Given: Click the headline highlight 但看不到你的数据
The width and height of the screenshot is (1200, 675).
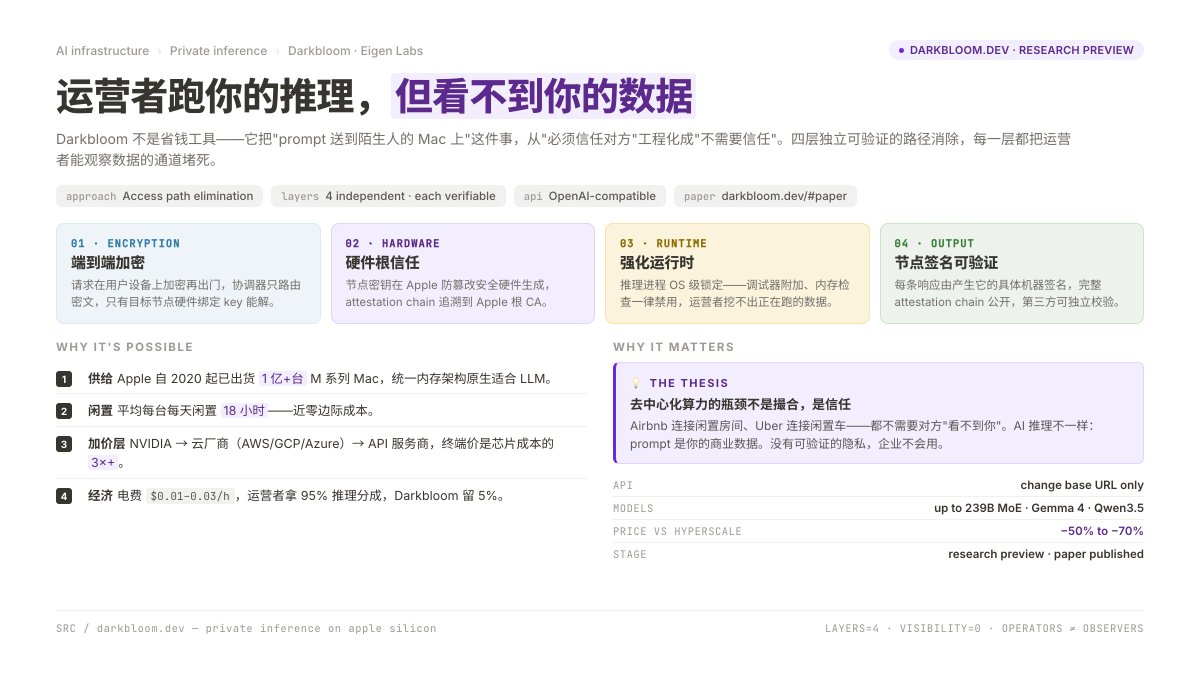Looking at the screenshot, I should click(544, 97).
